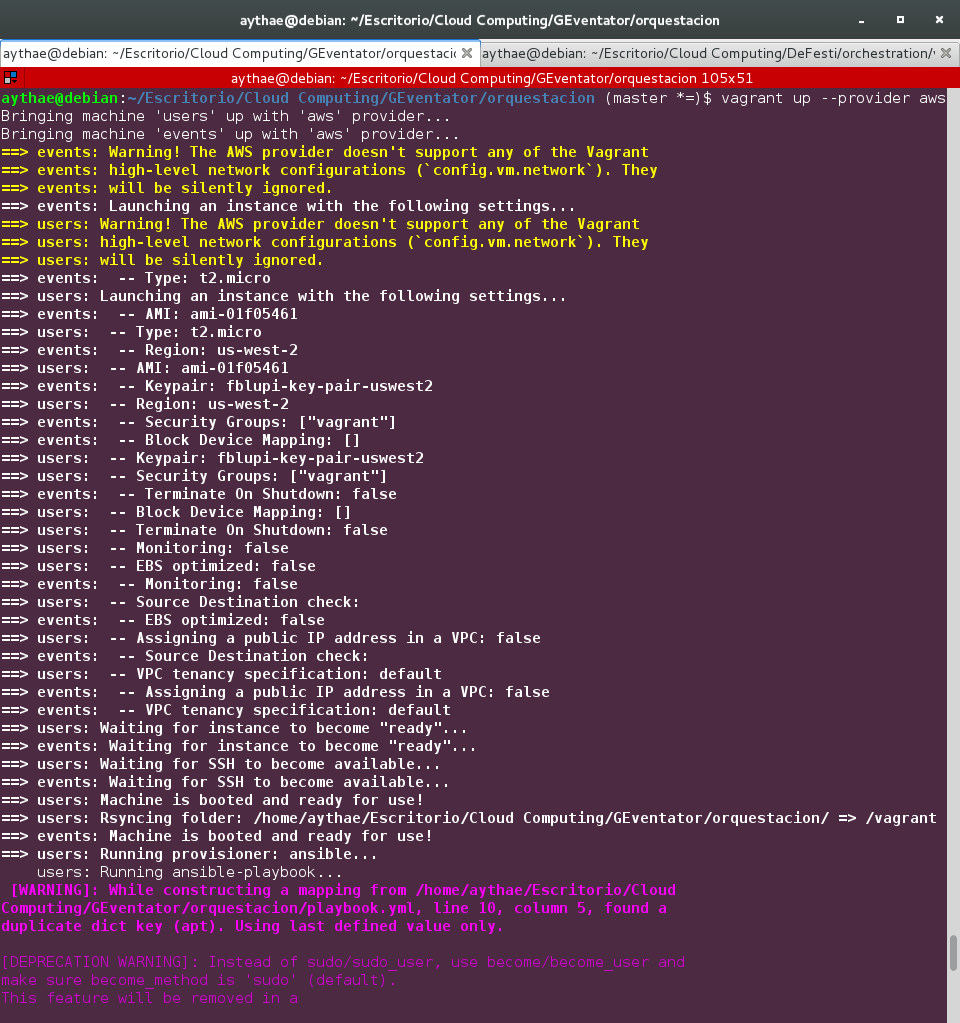Click 'events: Launching an instance' line

pyautogui.click(x=288, y=206)
